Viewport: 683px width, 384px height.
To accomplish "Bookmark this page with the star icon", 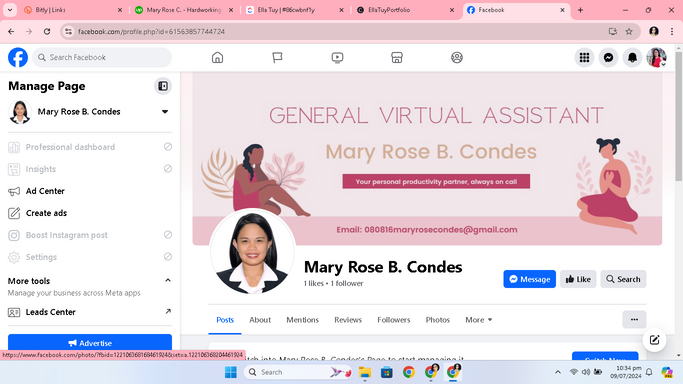I will point(629,31).
